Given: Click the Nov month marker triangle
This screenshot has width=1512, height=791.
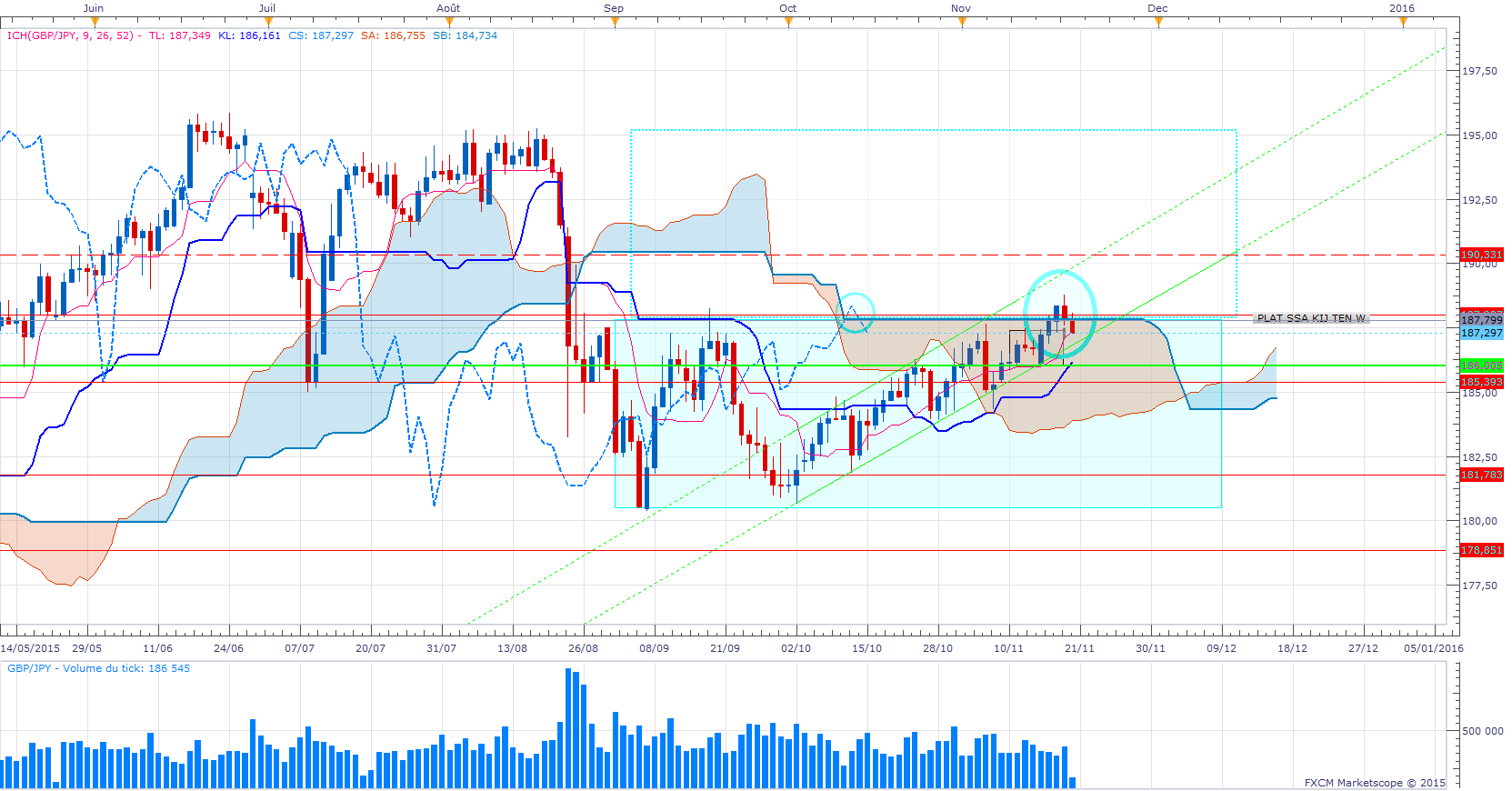Looking at the screenshot, I should (962, 23).
